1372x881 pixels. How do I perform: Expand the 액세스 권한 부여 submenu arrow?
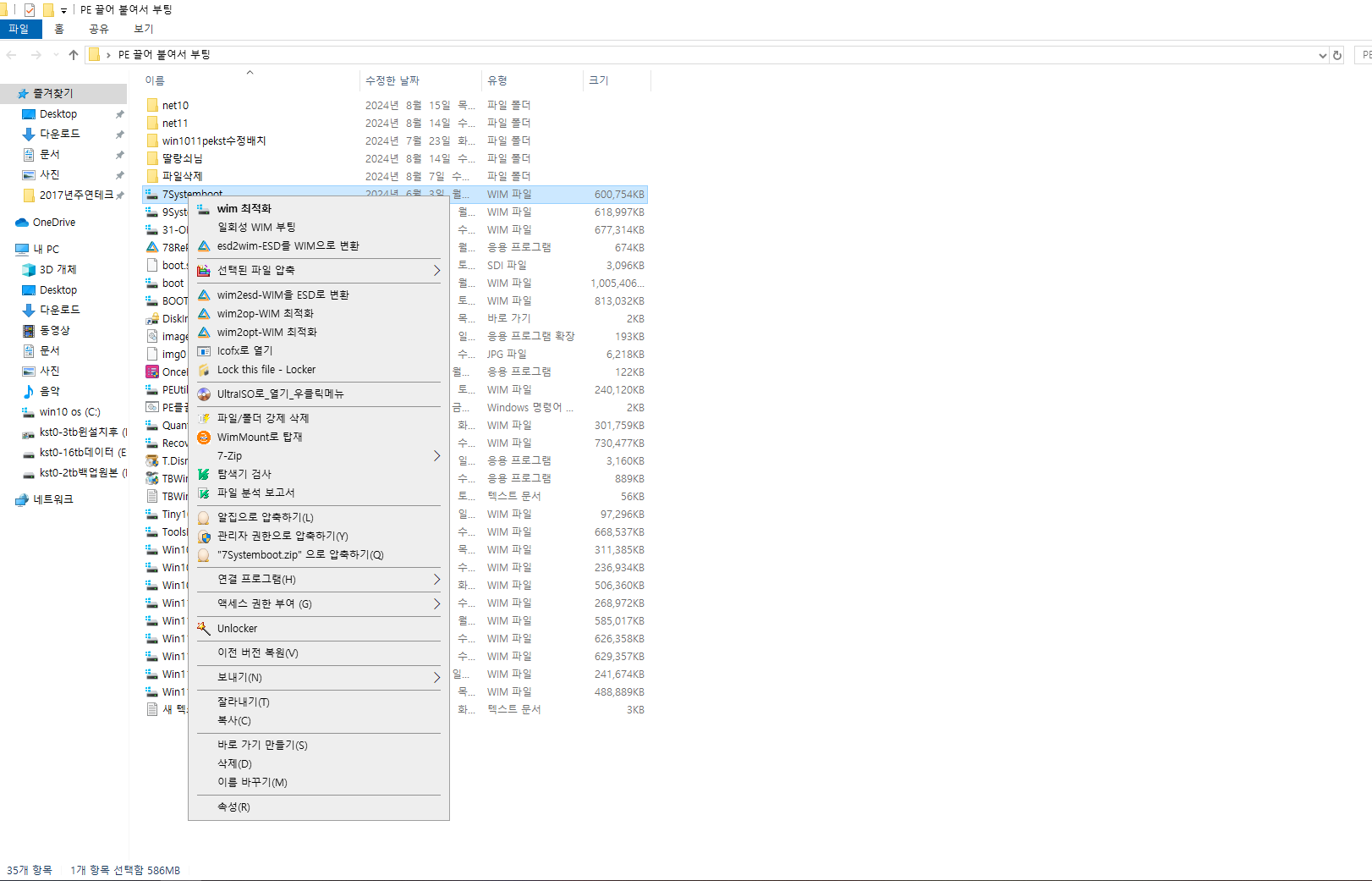[436, 603]
